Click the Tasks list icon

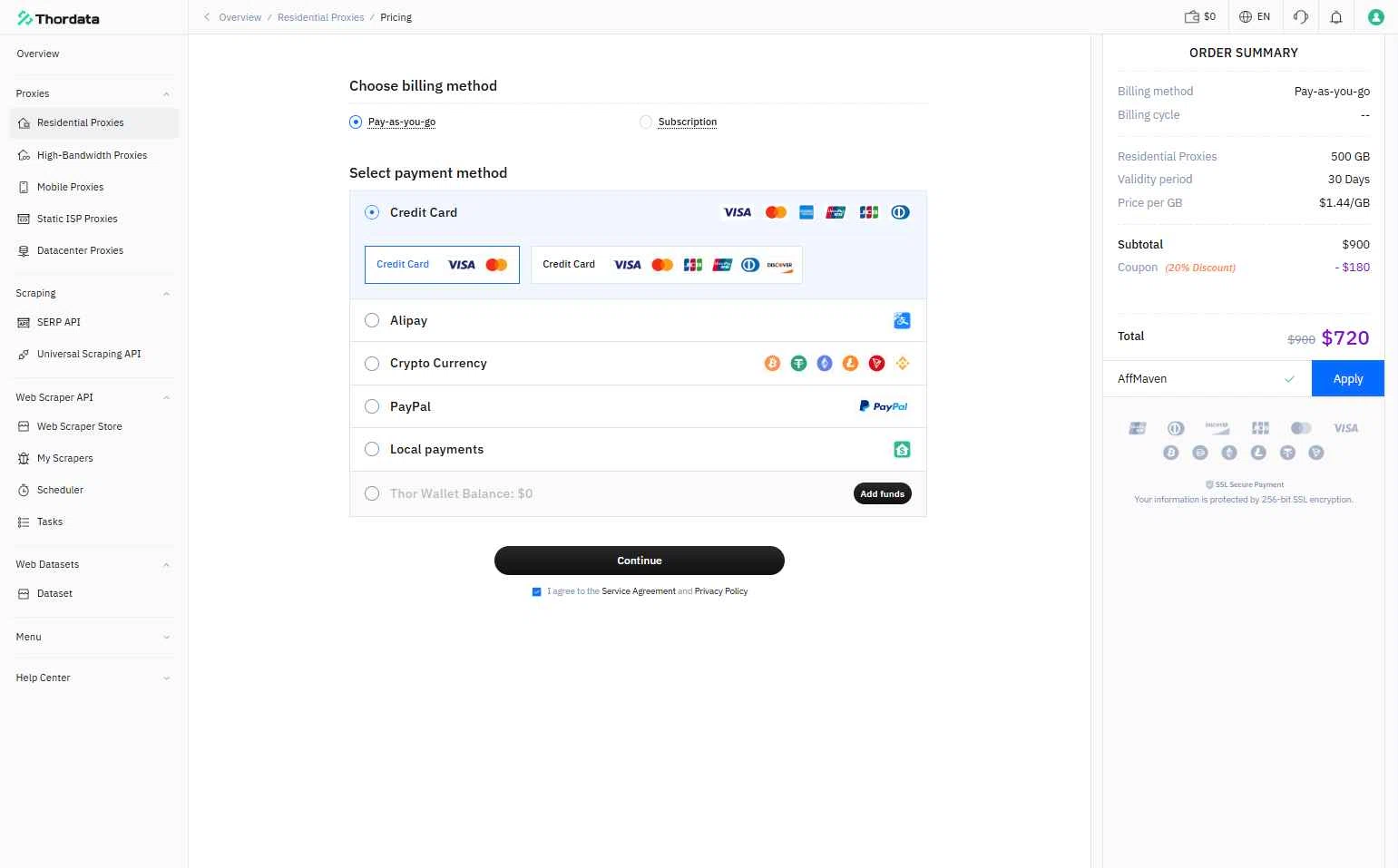point(24,522)
